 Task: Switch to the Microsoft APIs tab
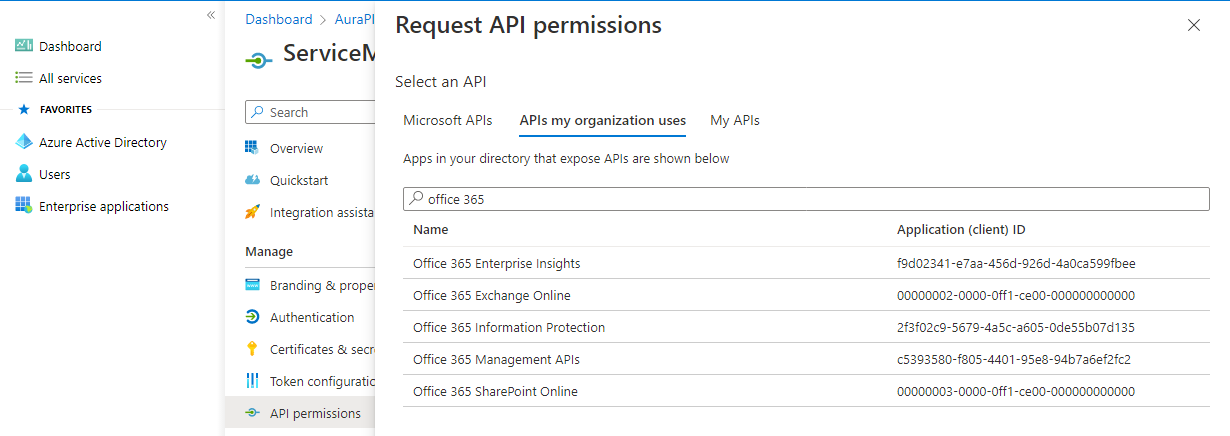coord(448,120)
